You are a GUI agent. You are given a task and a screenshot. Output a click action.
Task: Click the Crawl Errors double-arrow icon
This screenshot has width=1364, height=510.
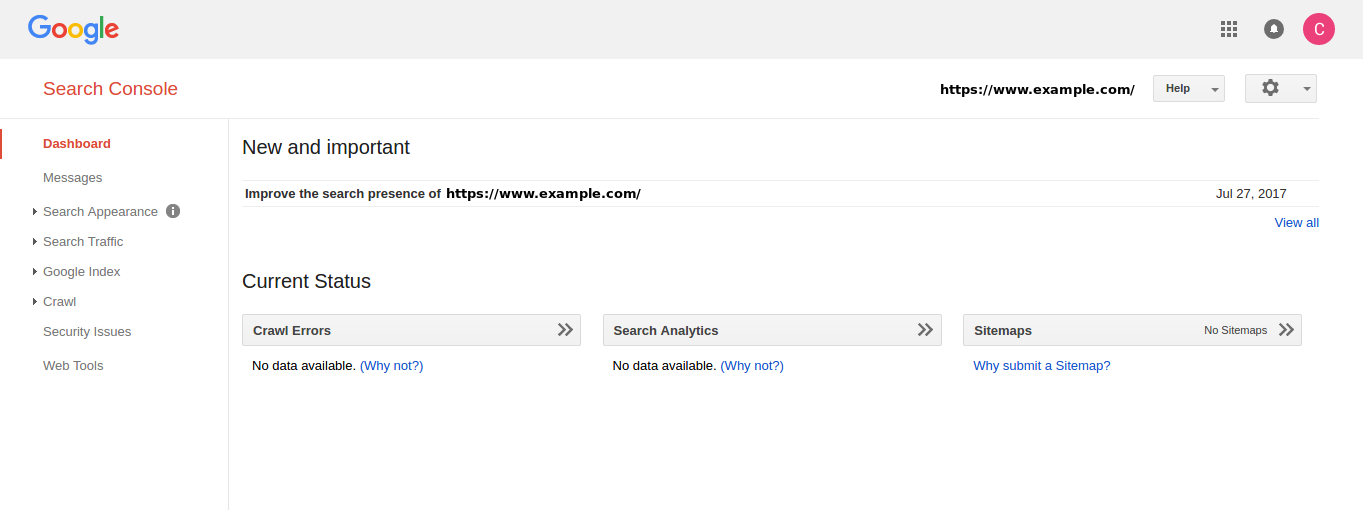(565, 330)
